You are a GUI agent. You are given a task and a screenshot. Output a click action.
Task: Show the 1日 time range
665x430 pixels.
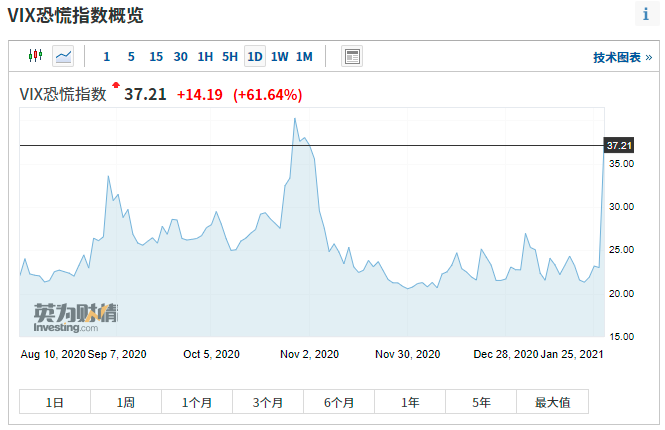55,402
